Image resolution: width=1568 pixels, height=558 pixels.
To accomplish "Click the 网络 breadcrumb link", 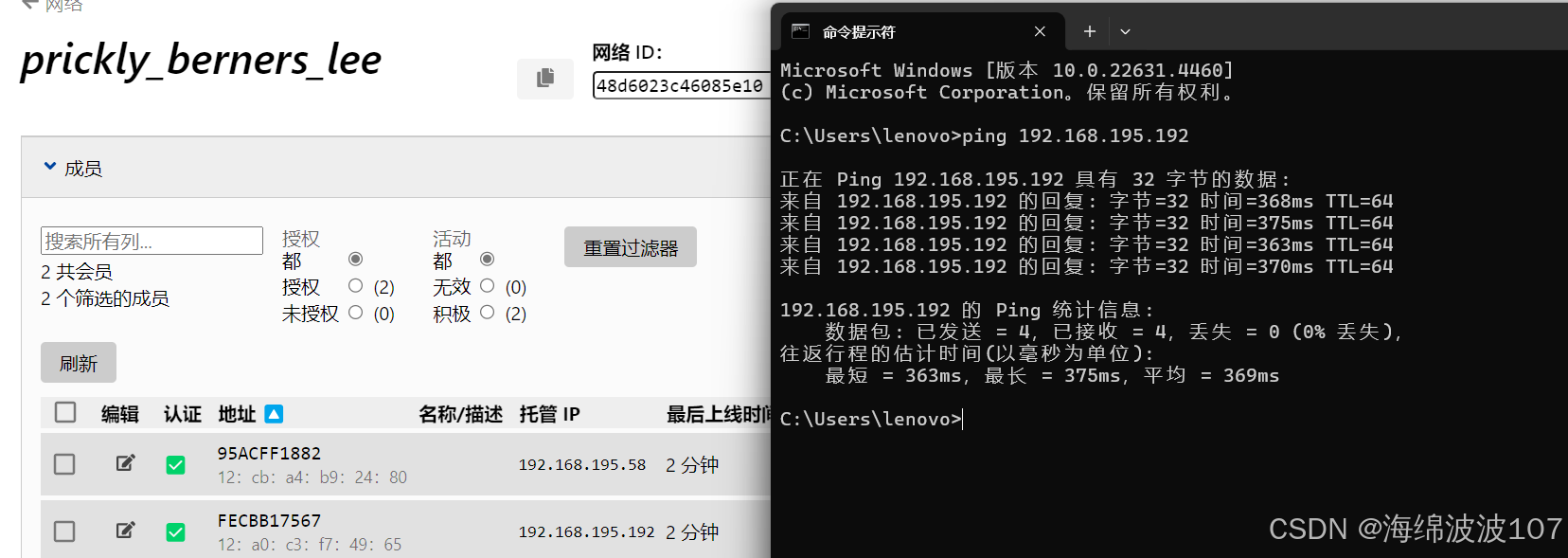I will pyautogui.click(x=63, y=6).
